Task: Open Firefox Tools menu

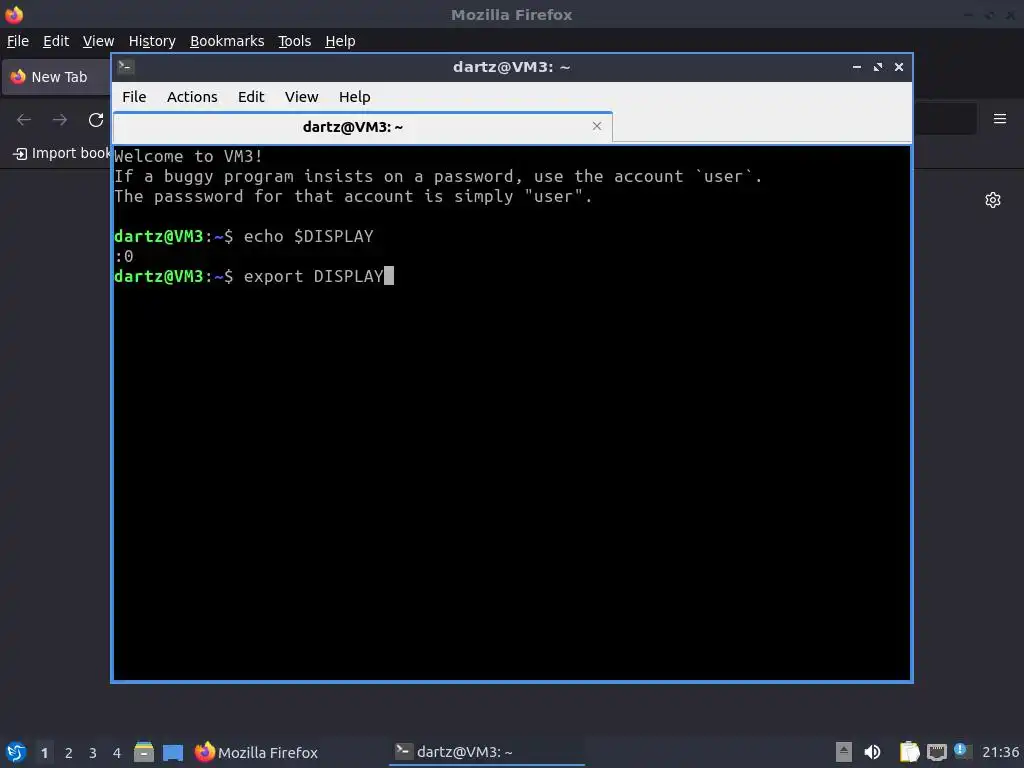Action: [294, 41]
